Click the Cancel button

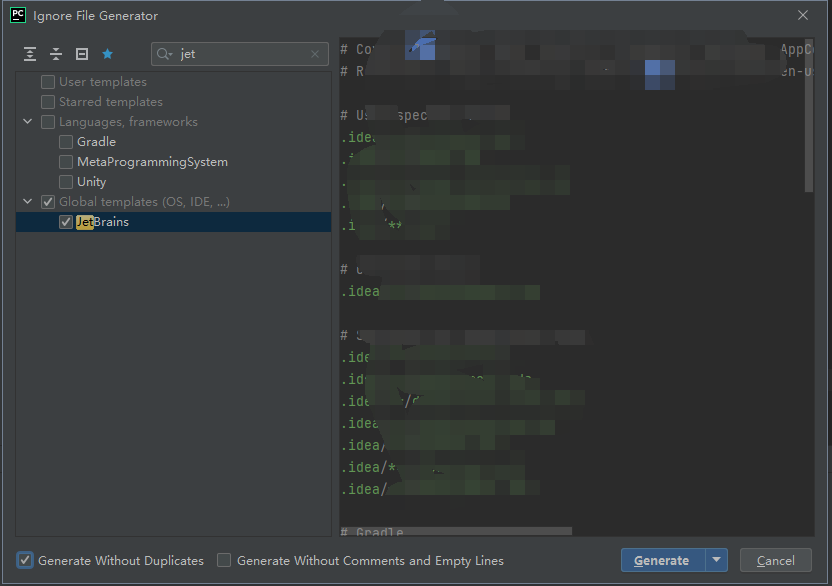(x=776, y=561)
